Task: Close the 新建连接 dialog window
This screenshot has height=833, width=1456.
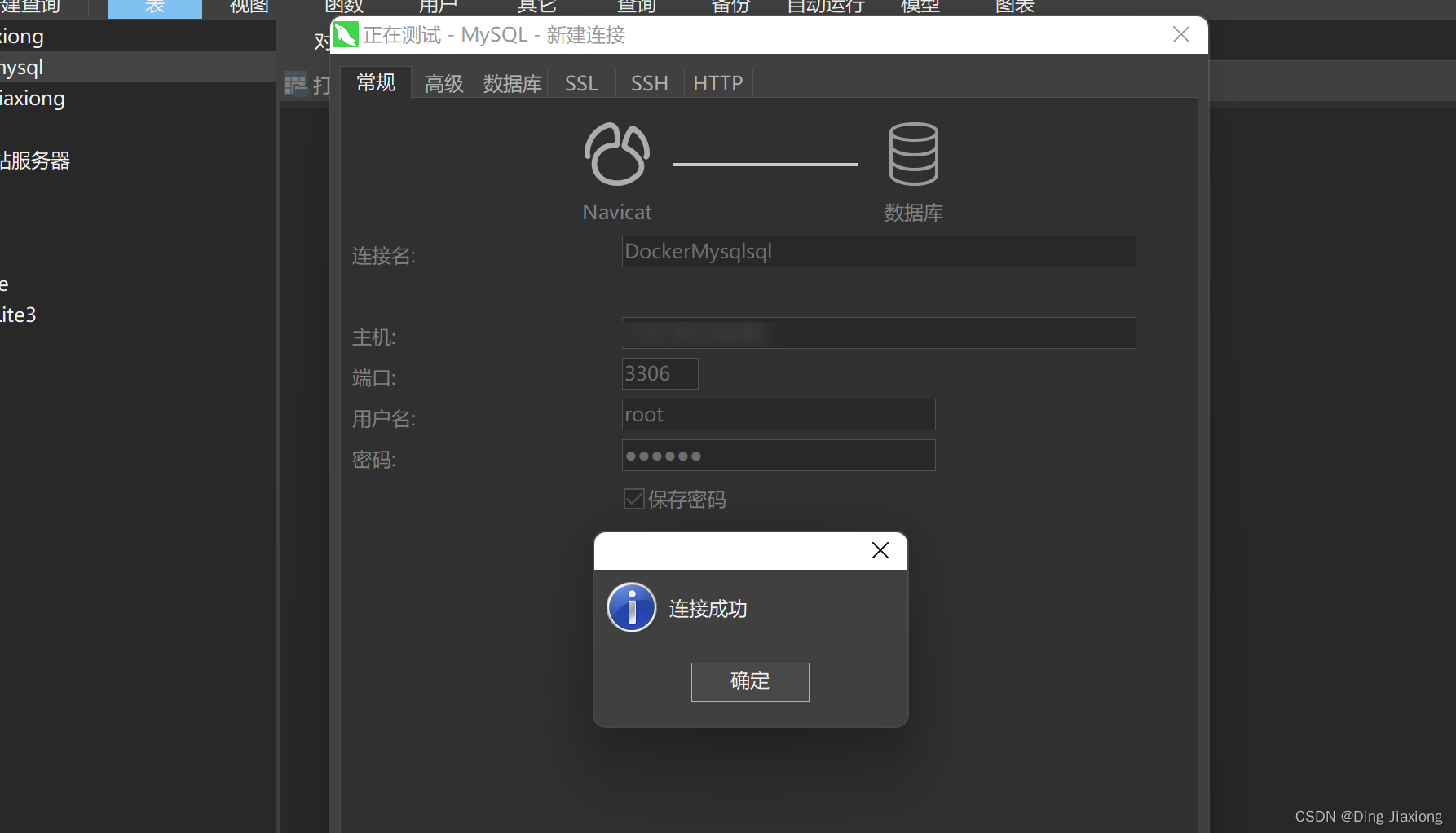Action: point(1180,34)
